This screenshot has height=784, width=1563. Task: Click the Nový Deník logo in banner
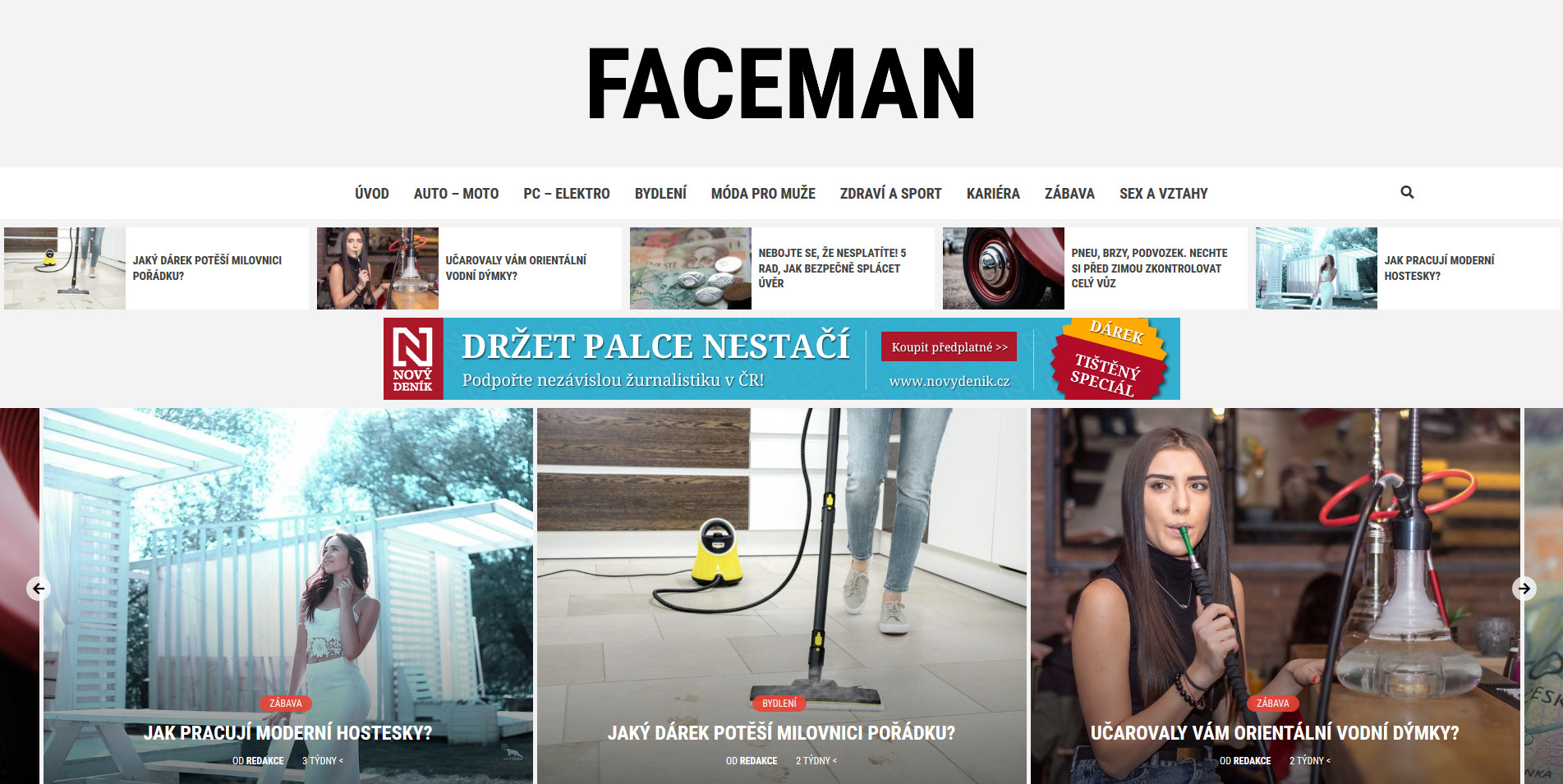[x=413, y=359]
